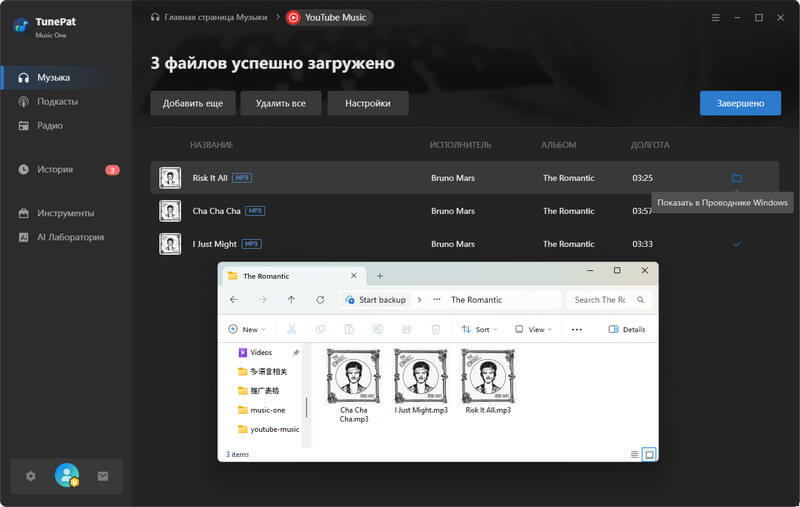Open the user account avatar

[67, 475]
